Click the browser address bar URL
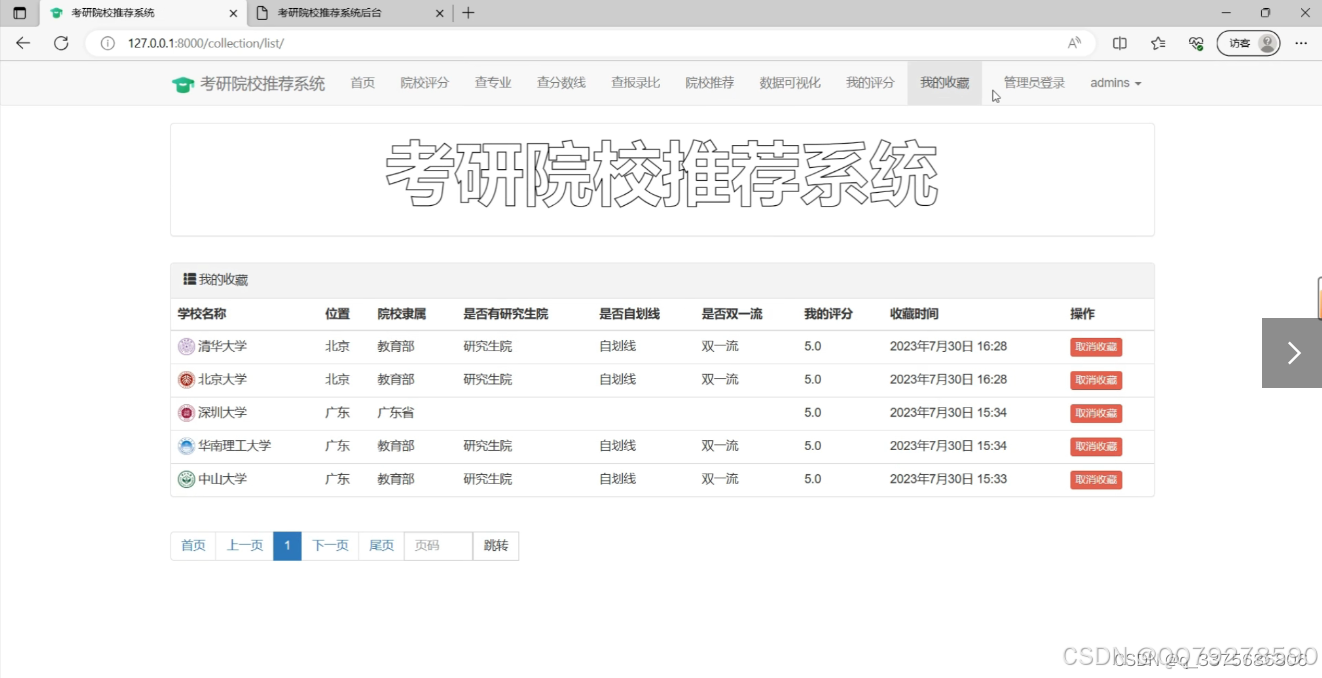This screenshot has height=678, width=1322. [x=206, y=43]
